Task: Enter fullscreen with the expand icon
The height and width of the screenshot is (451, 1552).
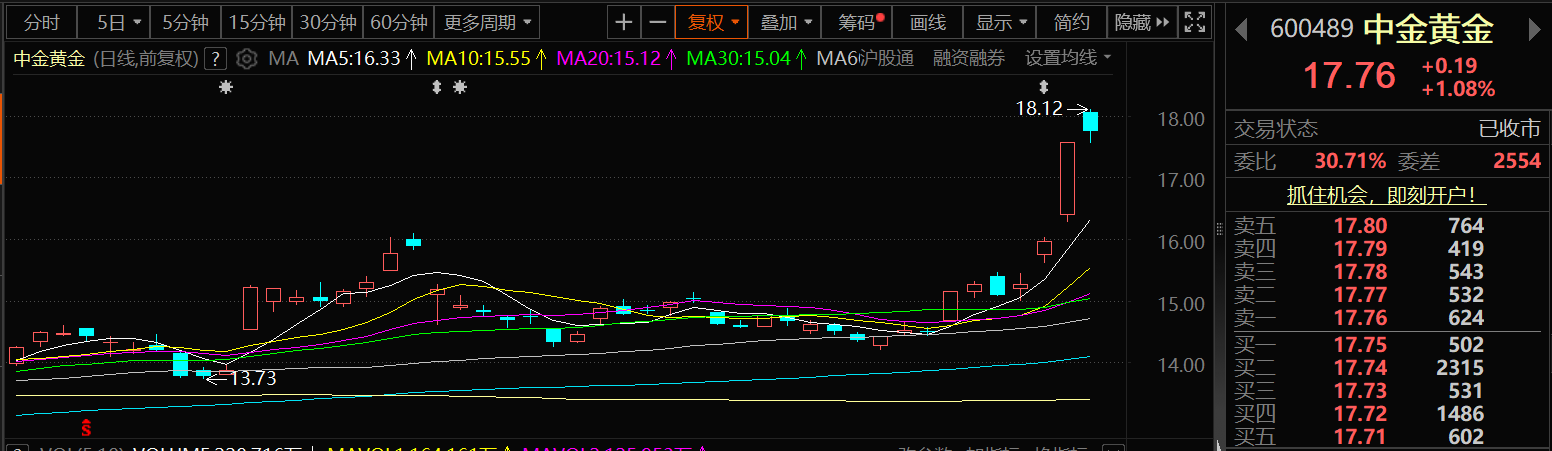Action: click(x=1194, y=22)
